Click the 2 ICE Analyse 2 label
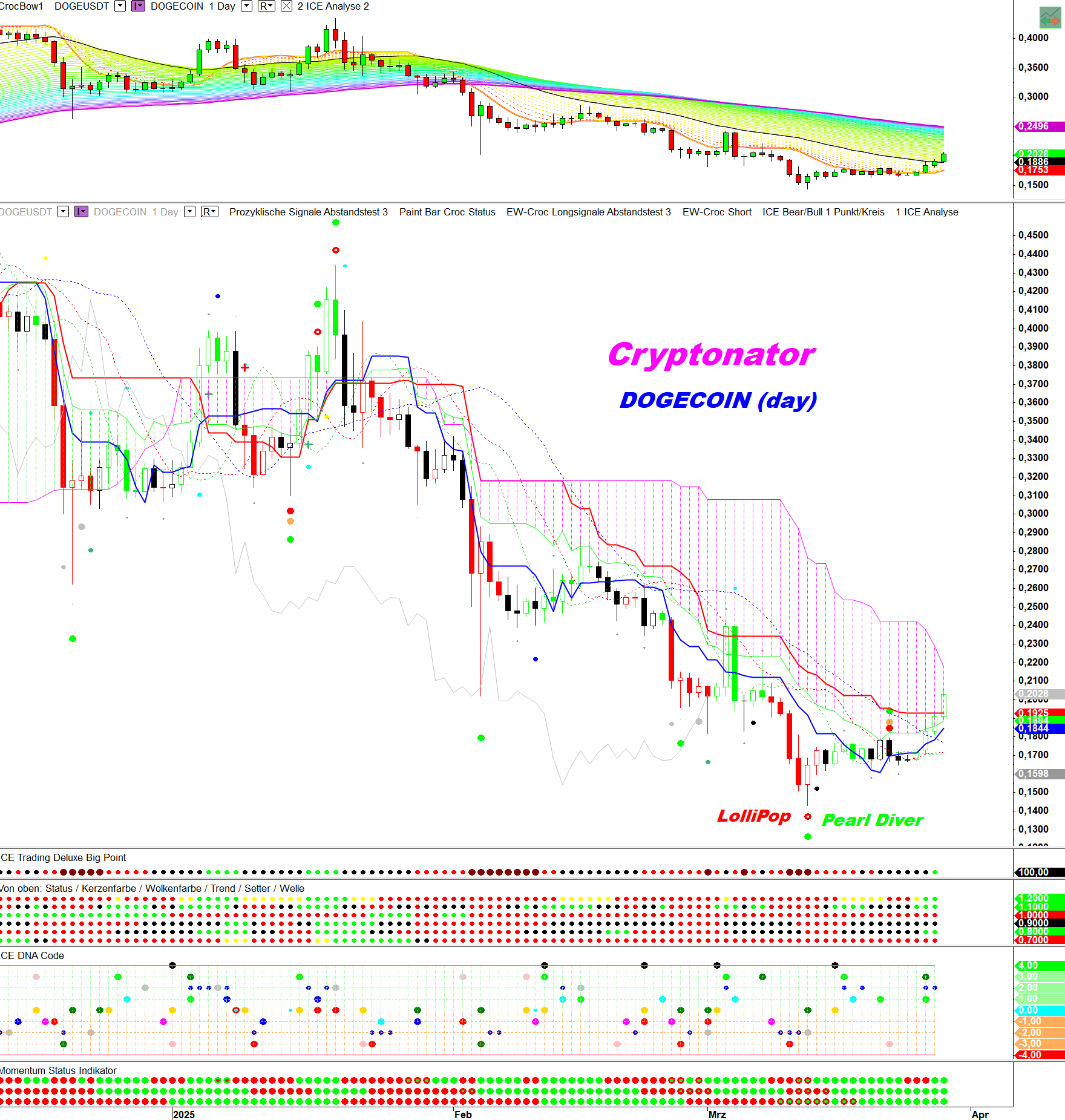This screenshot has width=1065, height=1120. point(333,6)
